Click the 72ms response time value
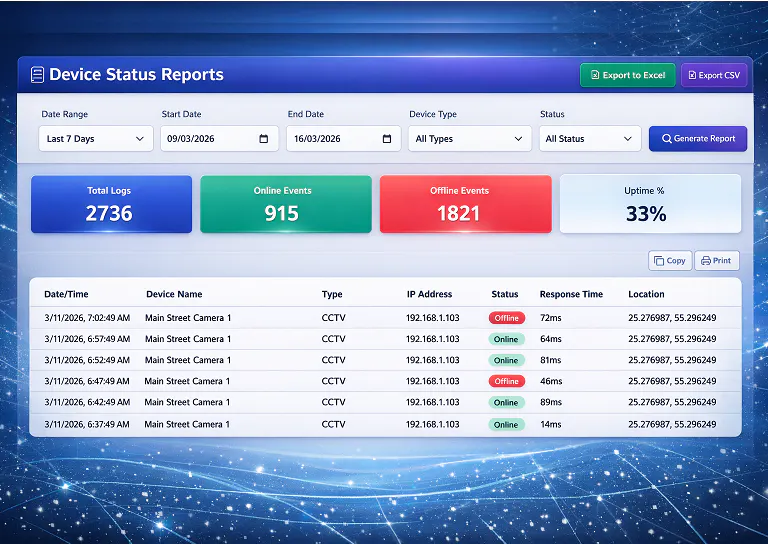The image size is (768, 544). [551, 318]
